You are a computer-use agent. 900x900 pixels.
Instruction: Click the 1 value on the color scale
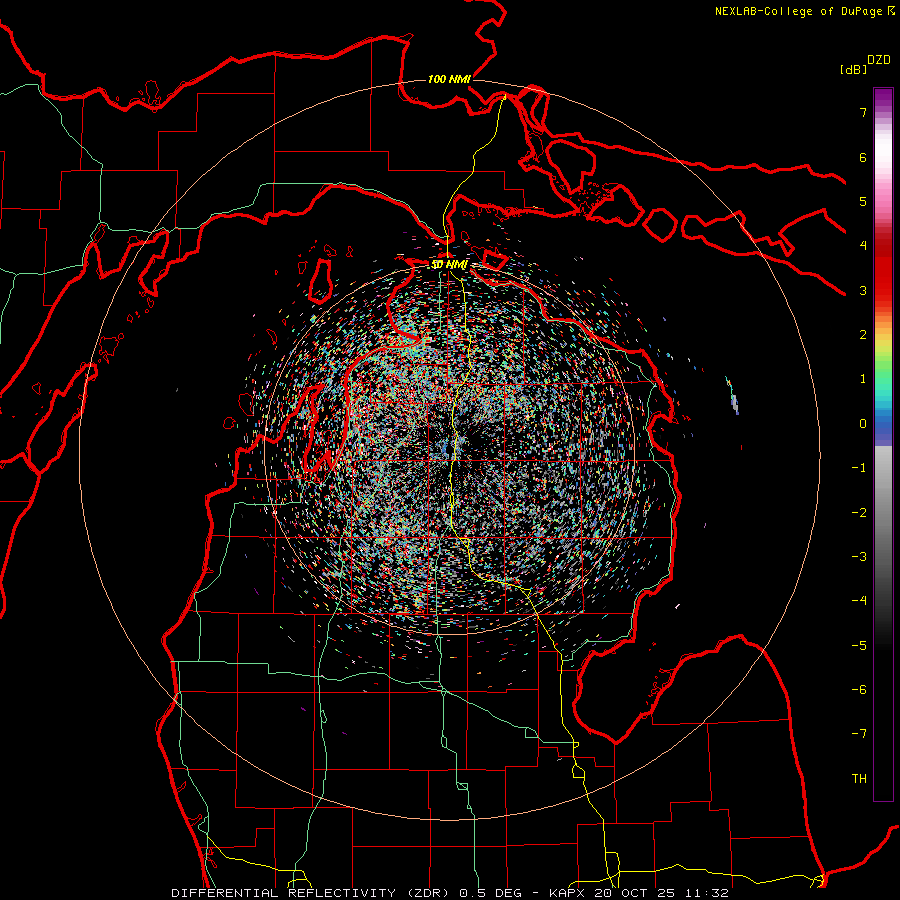[x=863, y=379]
